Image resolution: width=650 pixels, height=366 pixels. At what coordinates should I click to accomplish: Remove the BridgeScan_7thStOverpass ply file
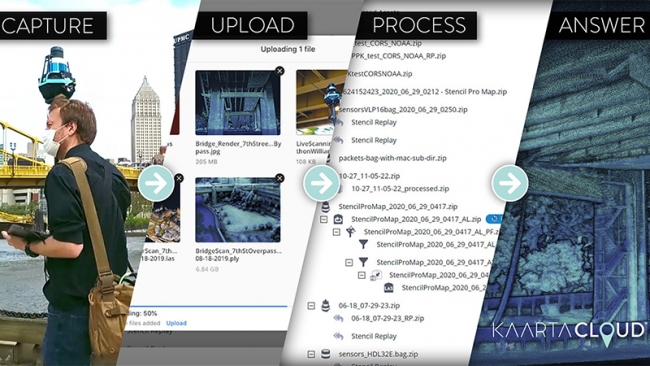pos(280,178)
